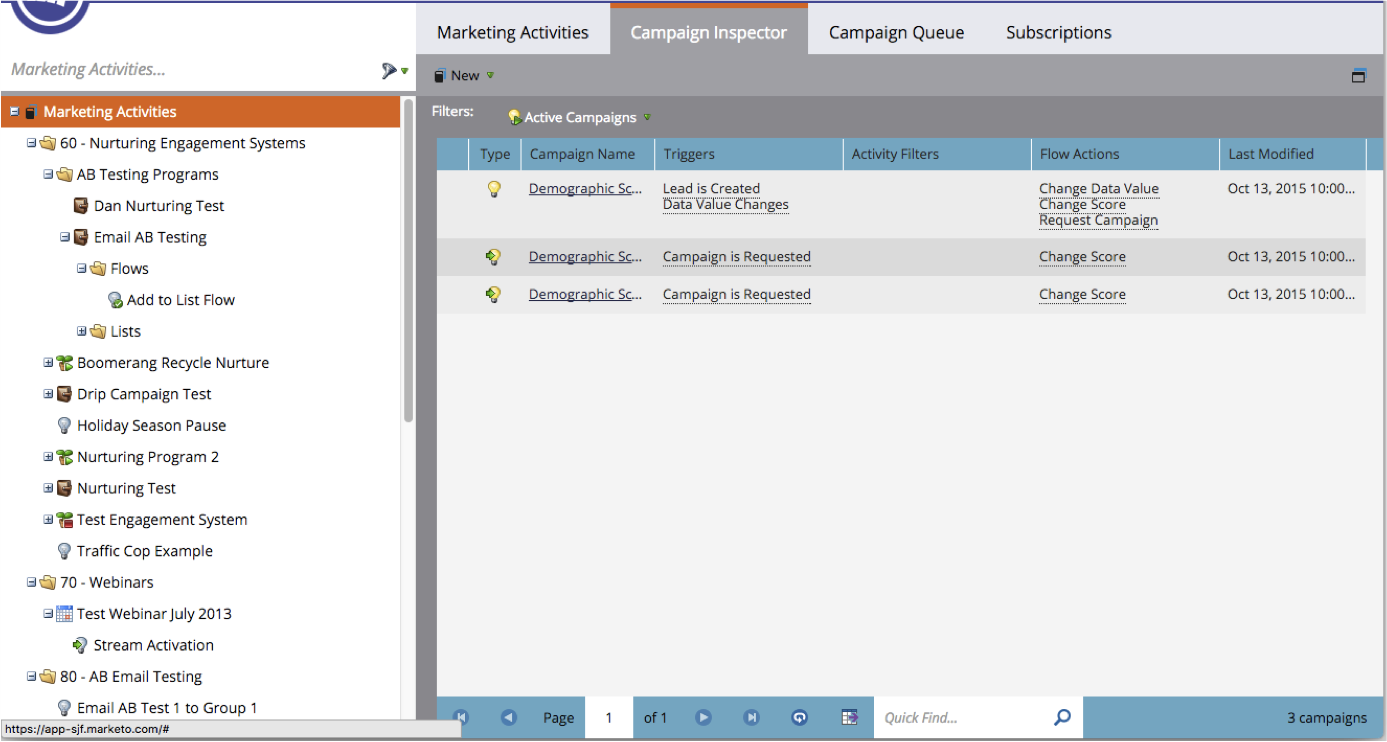The height and width of the screenshot is (742, 1387).
Task: Select Holiday Season Pause in the tree
Action: 151,425
